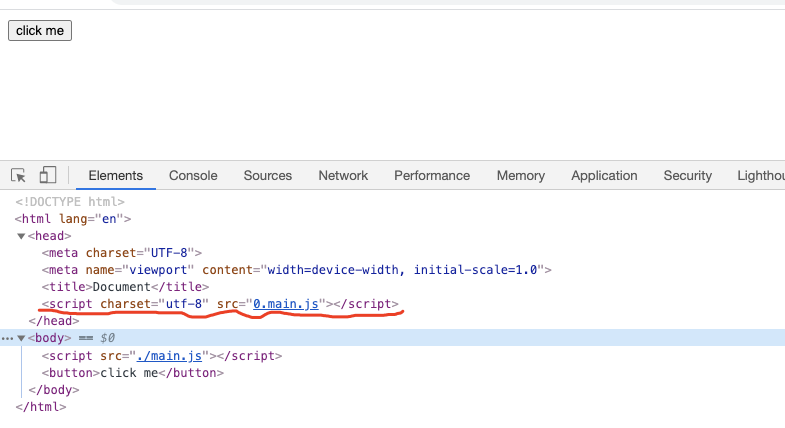Select the closing </body> tag row

click(54, 390)
